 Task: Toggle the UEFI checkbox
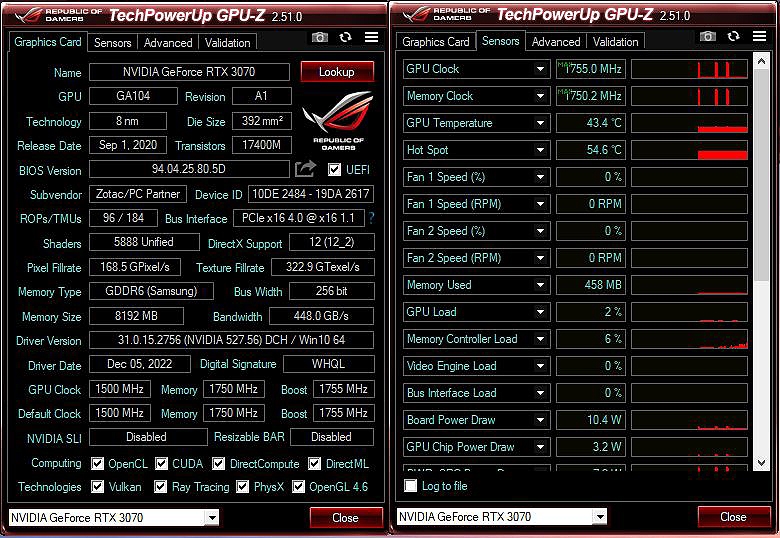334,170
